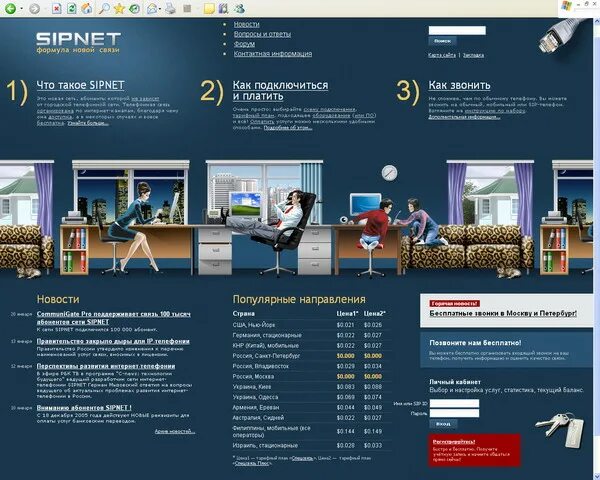Stop the page loading with the red X icon
Screen dimensions: 600x480
pos(57,8)
